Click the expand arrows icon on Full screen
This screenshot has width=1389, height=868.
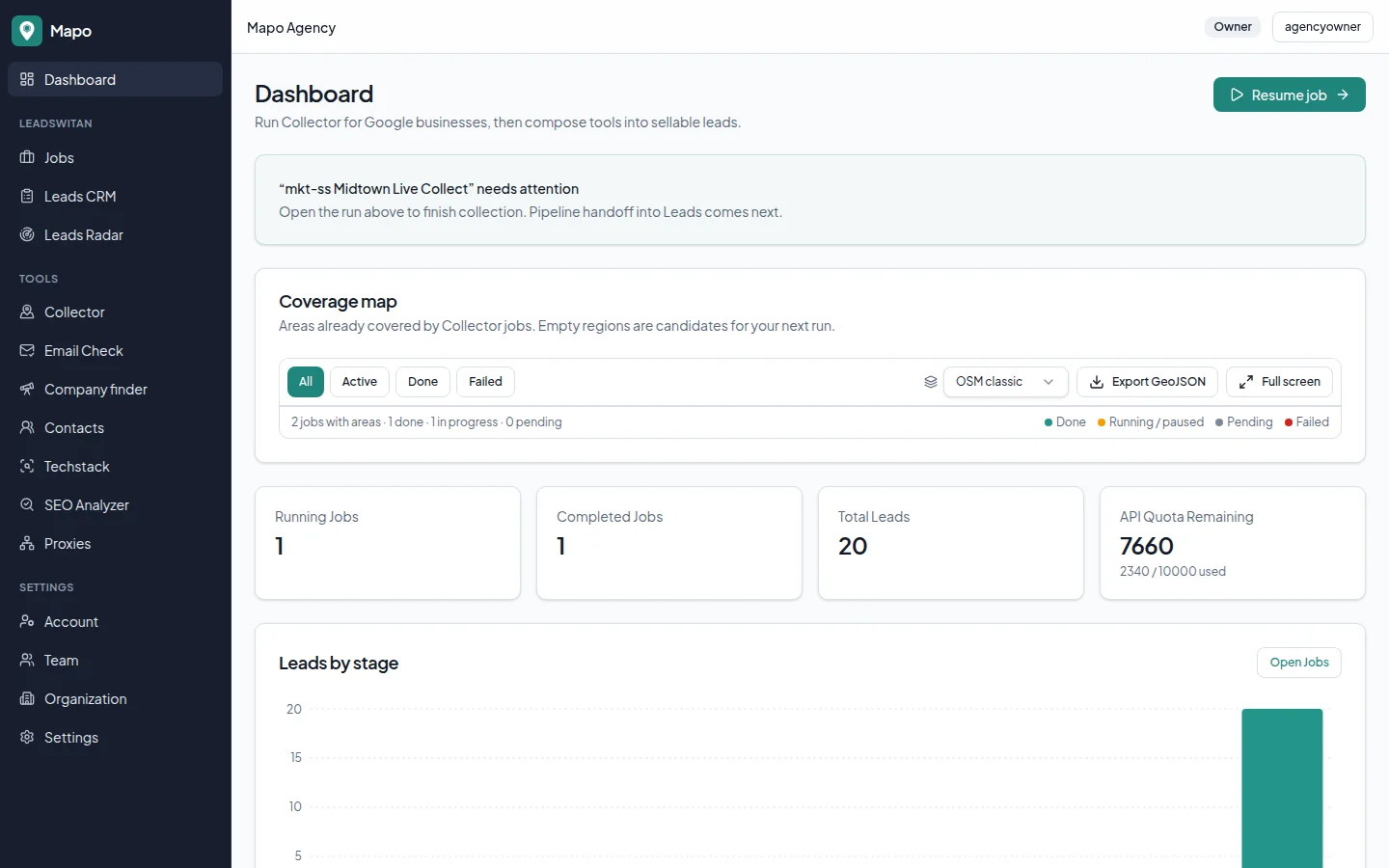point(1246,382)
